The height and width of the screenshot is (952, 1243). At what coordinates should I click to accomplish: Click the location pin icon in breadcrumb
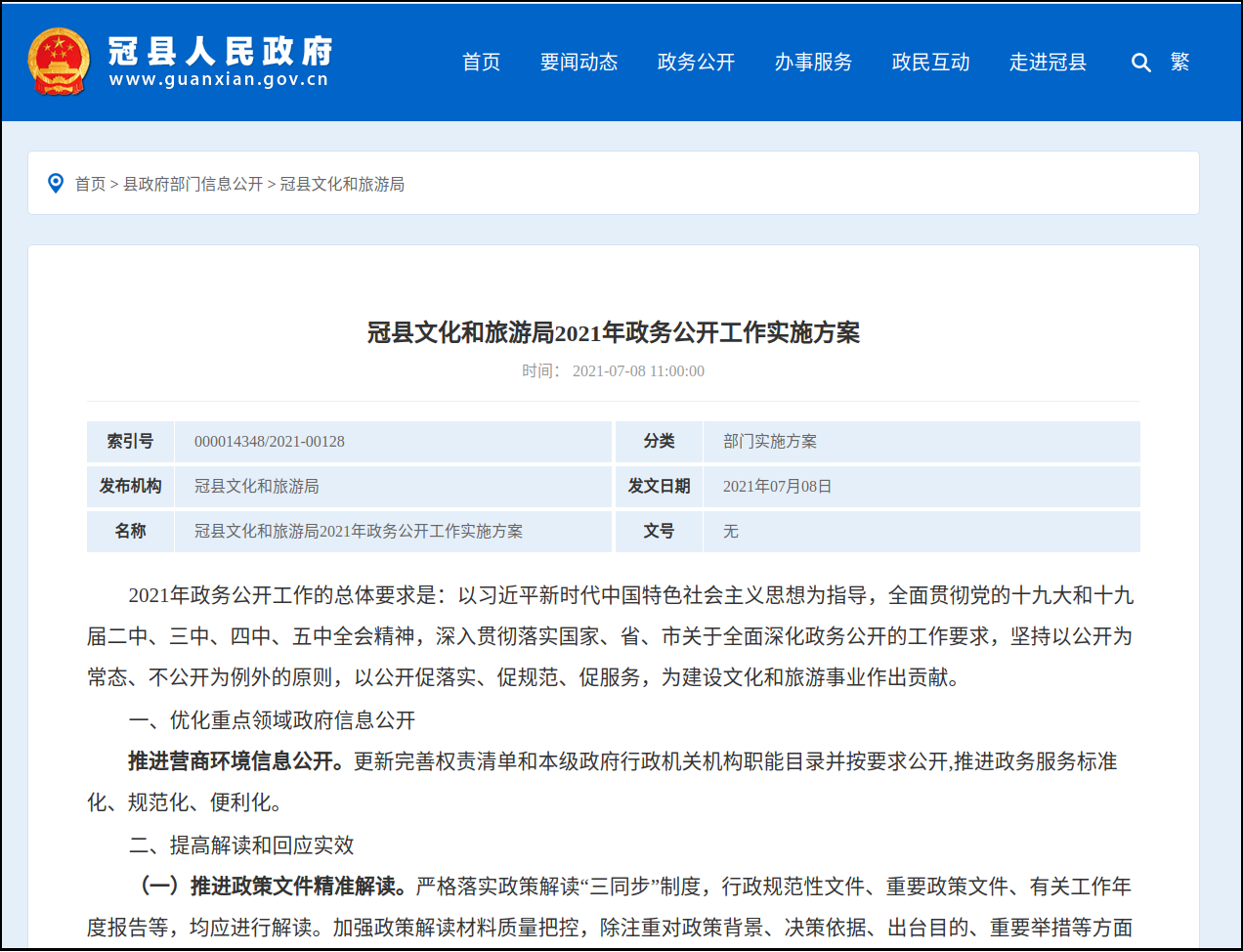click(56, 183)
